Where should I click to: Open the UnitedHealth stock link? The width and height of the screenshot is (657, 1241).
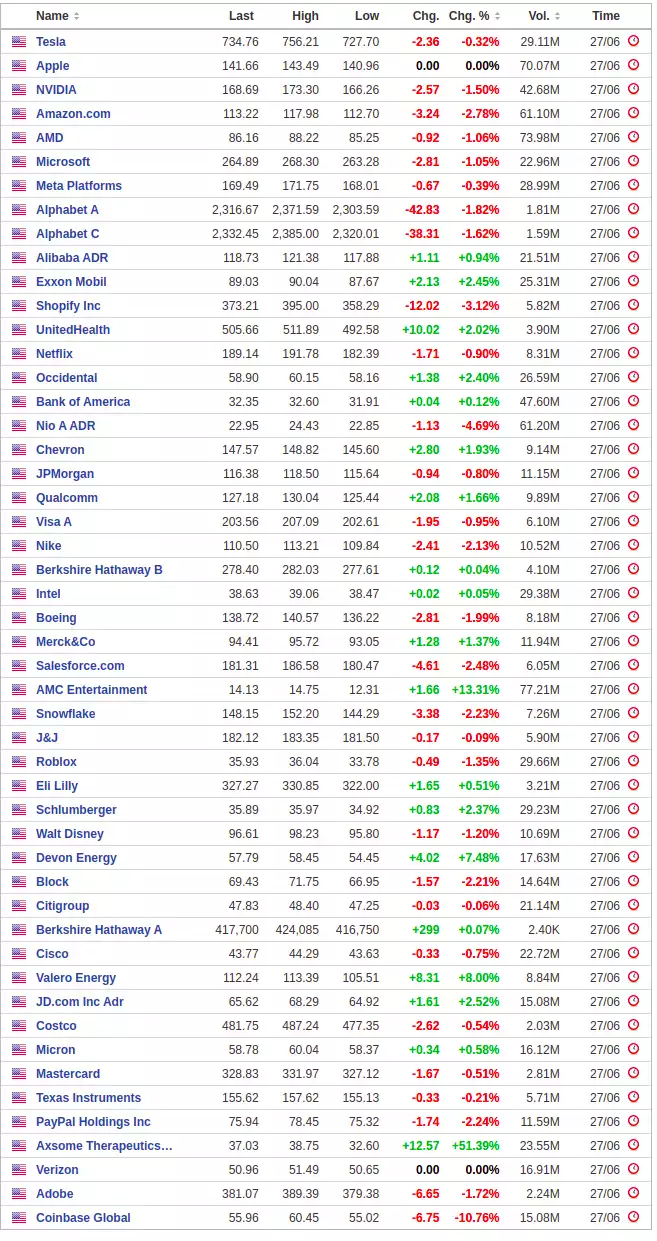pyautogui.click(x=73, y=330)
